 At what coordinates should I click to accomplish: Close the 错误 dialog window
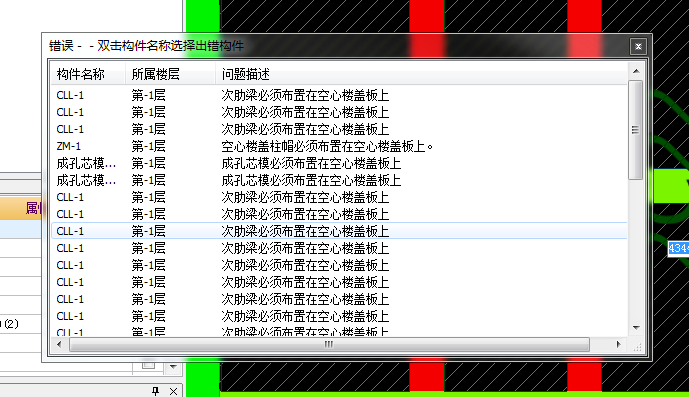pos(638,46)
